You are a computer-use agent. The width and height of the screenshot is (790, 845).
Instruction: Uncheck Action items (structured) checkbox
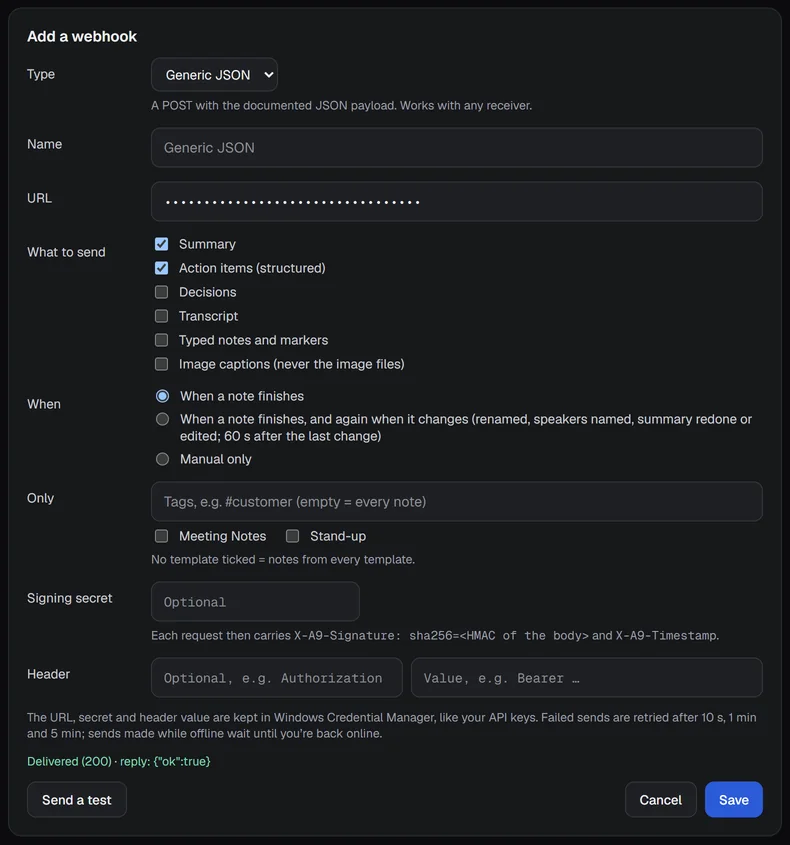point(161,268)
